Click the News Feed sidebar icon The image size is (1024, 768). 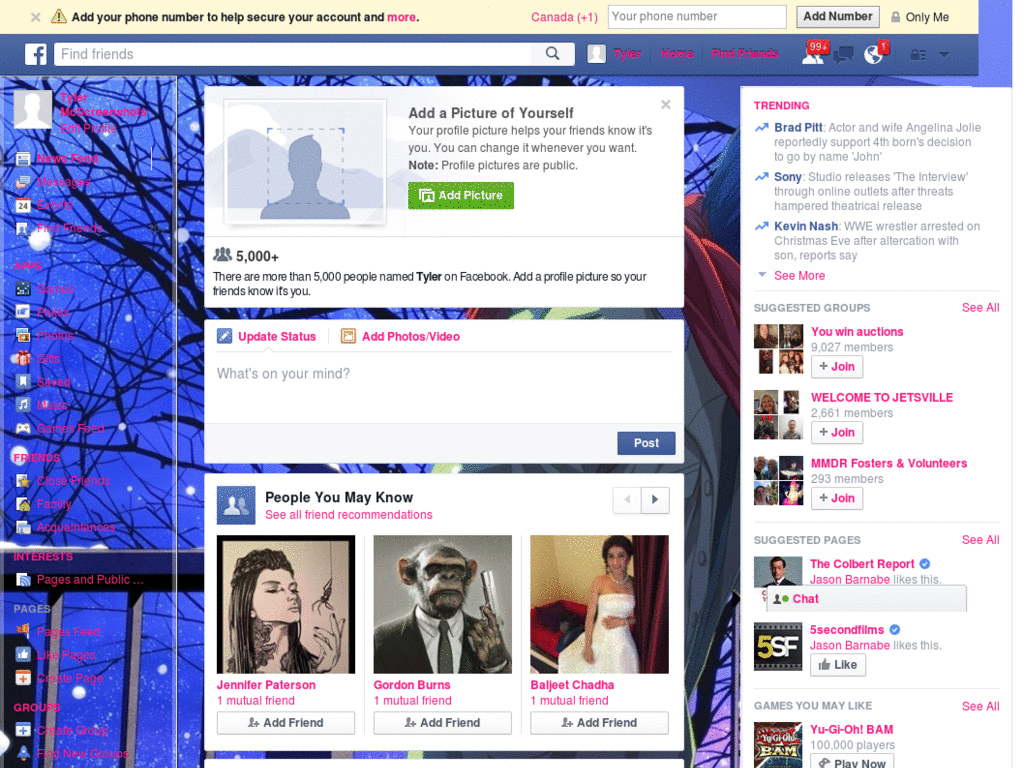23,159
